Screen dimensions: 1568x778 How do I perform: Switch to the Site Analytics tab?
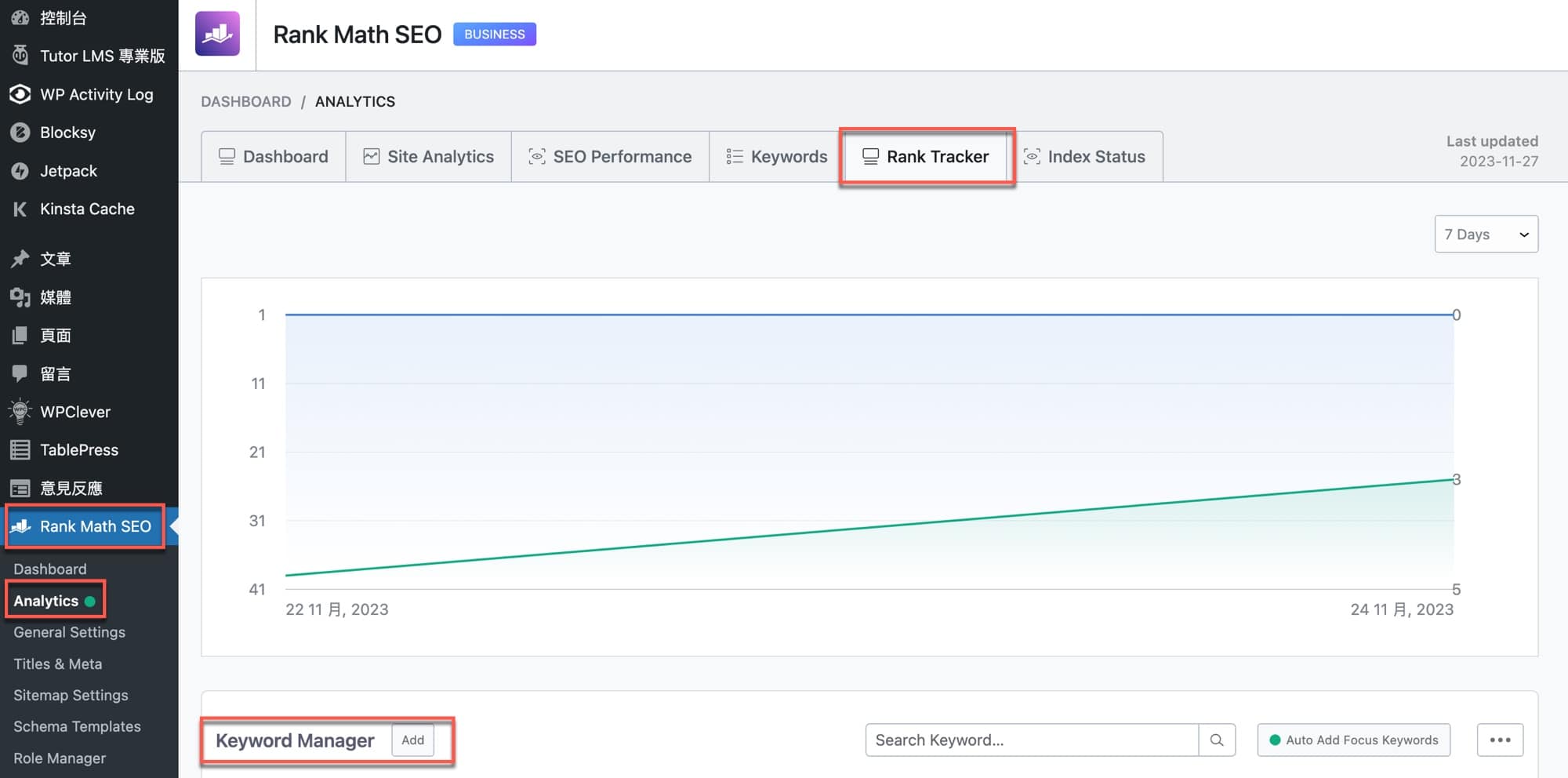pyautogui.click(x=428, y=156)
